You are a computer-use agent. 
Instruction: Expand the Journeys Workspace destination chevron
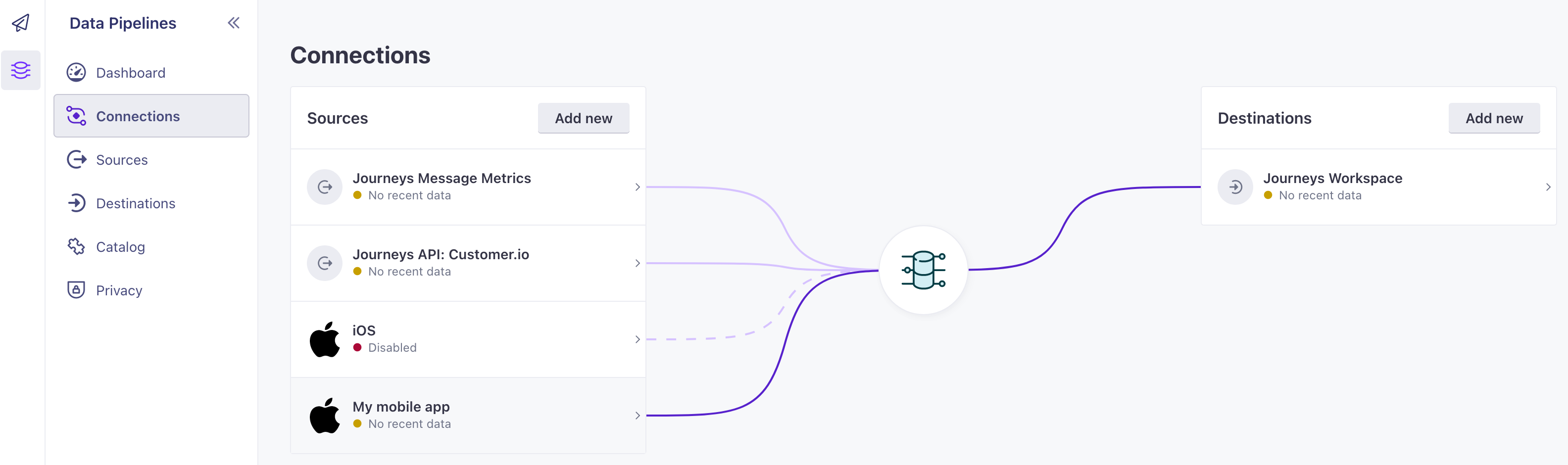1547,187
